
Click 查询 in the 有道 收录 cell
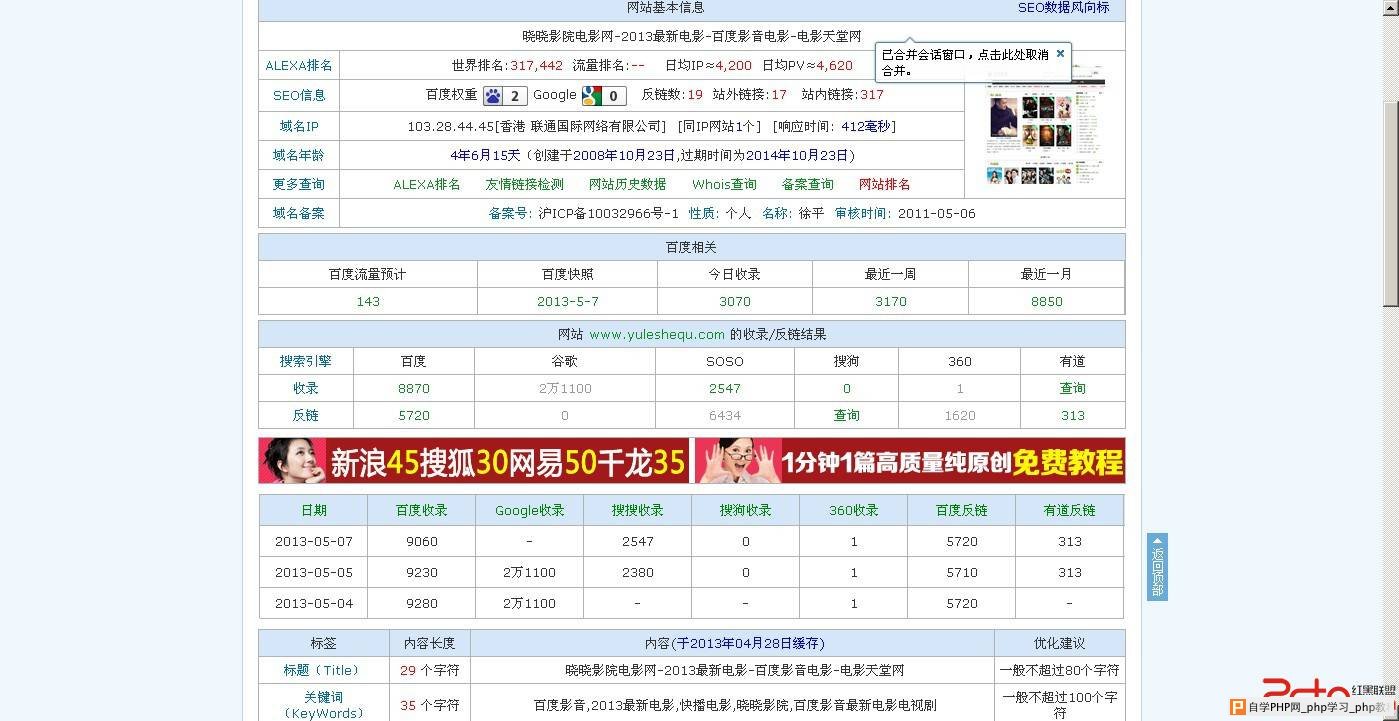(1072, 388)
